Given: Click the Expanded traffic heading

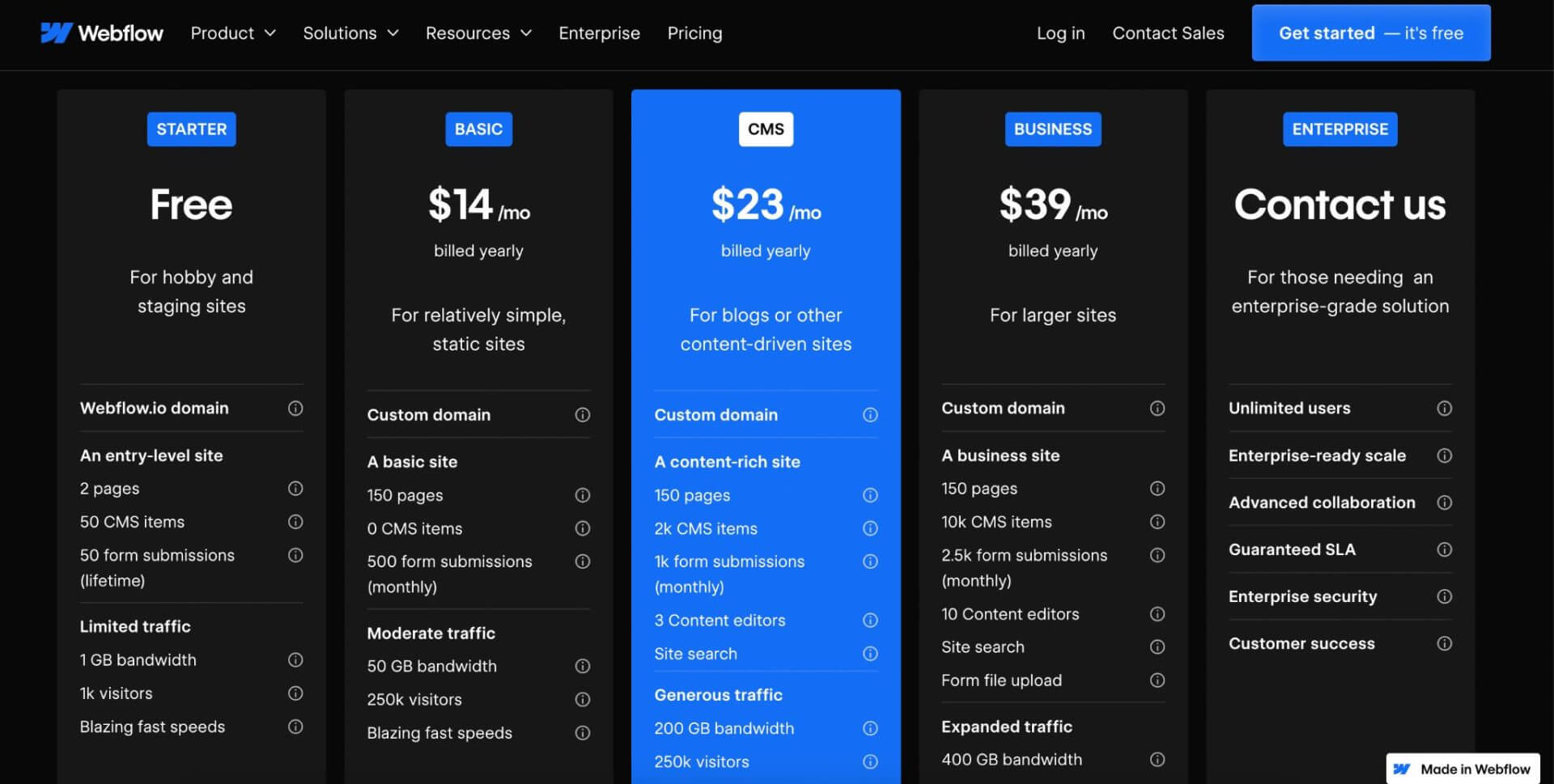Looking at the screenshot, I should click(x=1007, y=727).
